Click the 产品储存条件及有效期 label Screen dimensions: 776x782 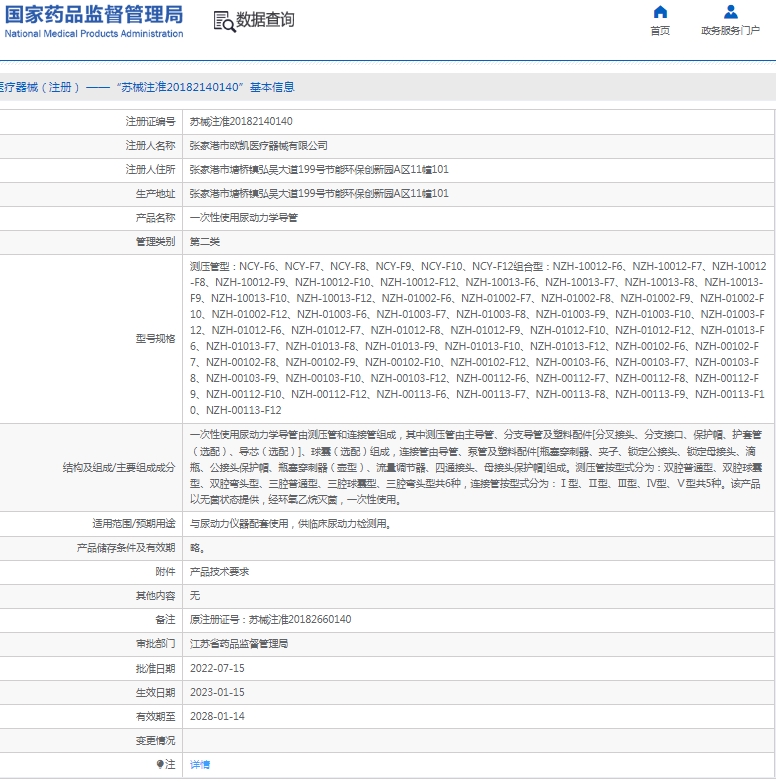coord(126,548)
